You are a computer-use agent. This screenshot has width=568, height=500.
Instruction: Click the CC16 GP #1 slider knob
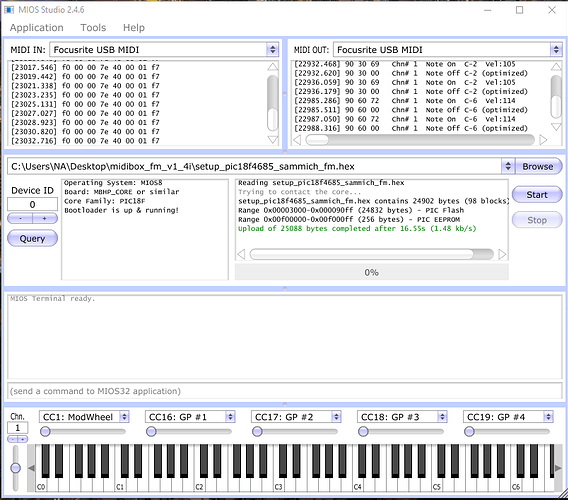coord(151,432)
